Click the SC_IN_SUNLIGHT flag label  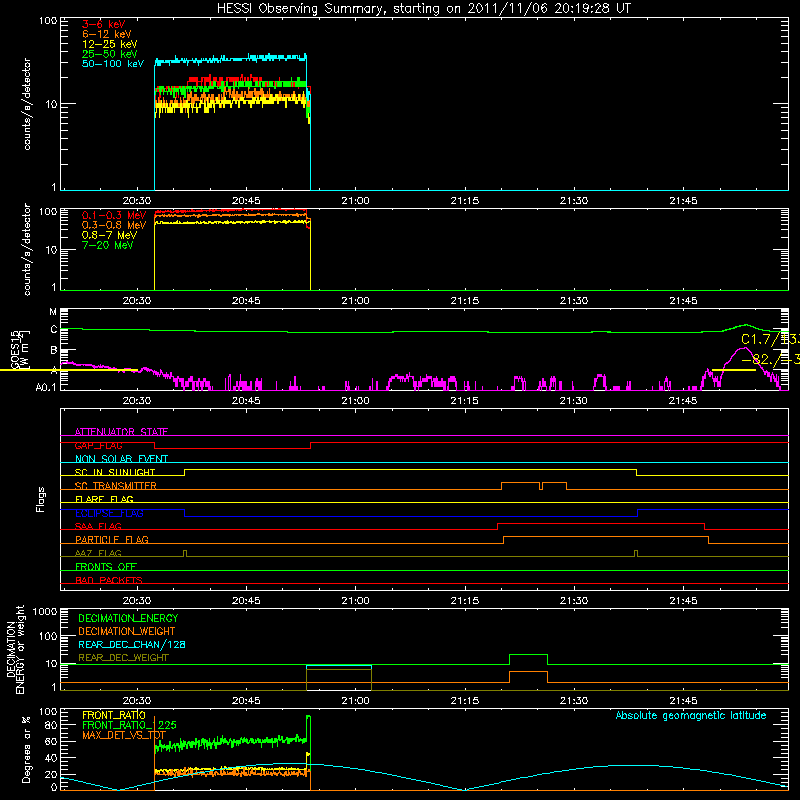(x=114, y=472)
